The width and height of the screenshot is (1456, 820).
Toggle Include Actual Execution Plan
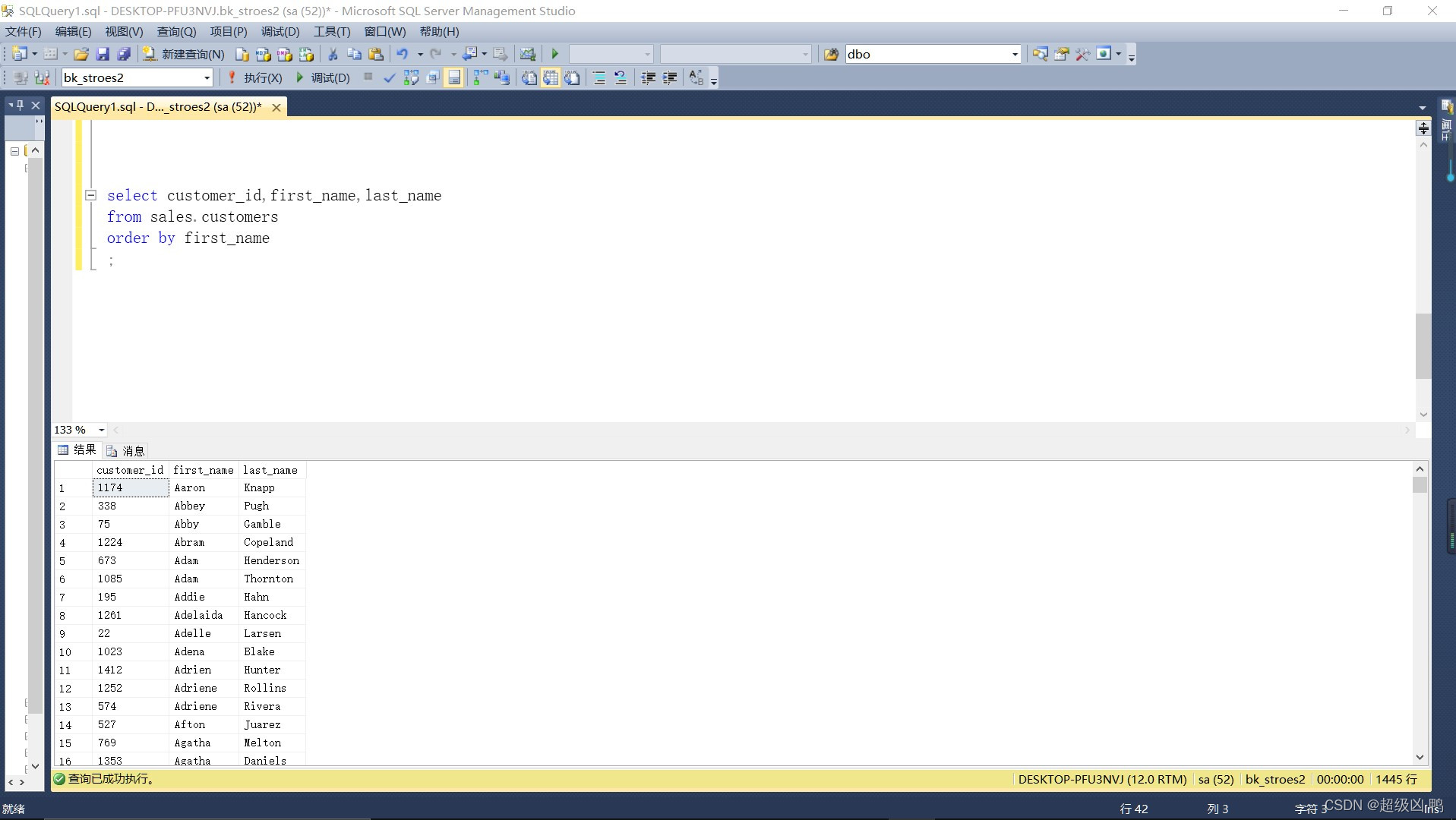coord(481,77)
